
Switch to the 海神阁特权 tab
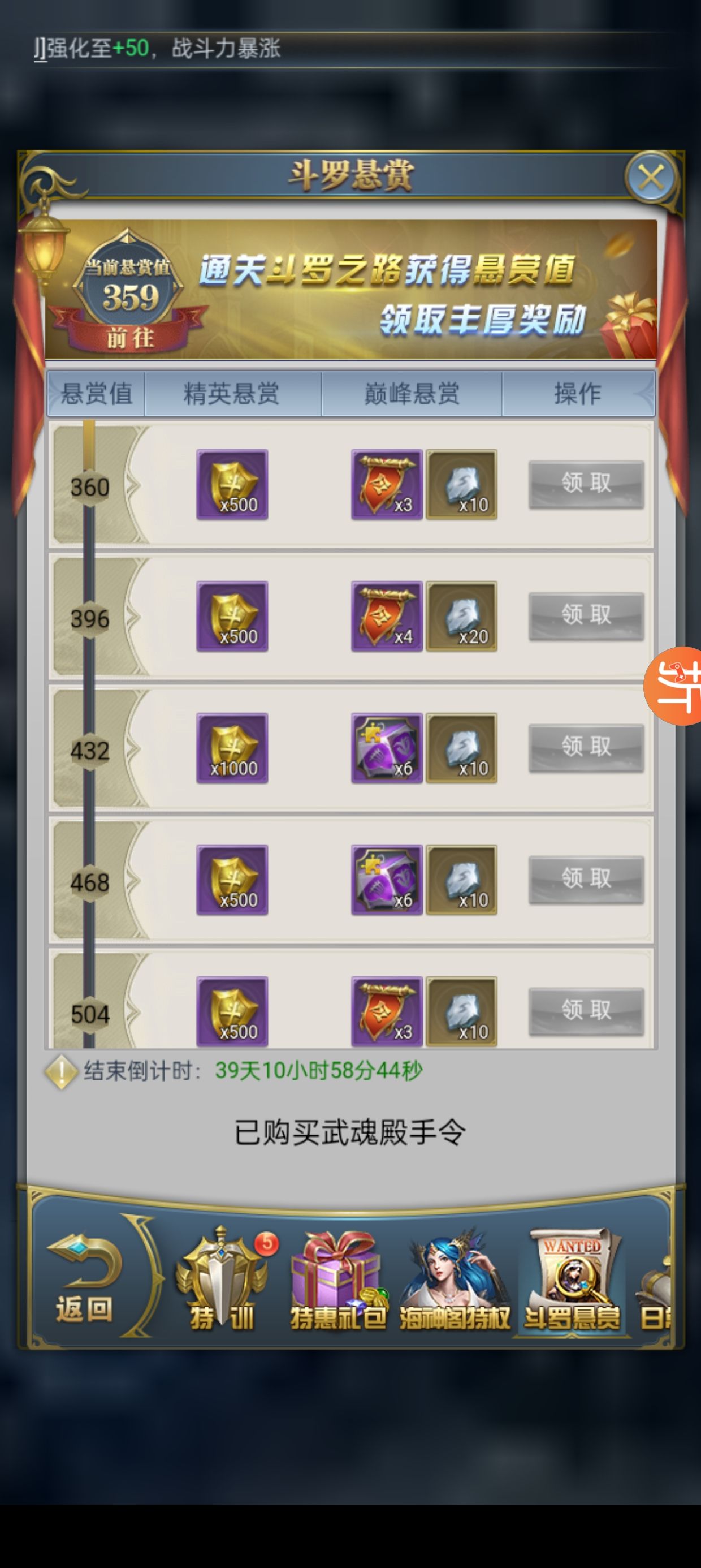[455, 1280]
